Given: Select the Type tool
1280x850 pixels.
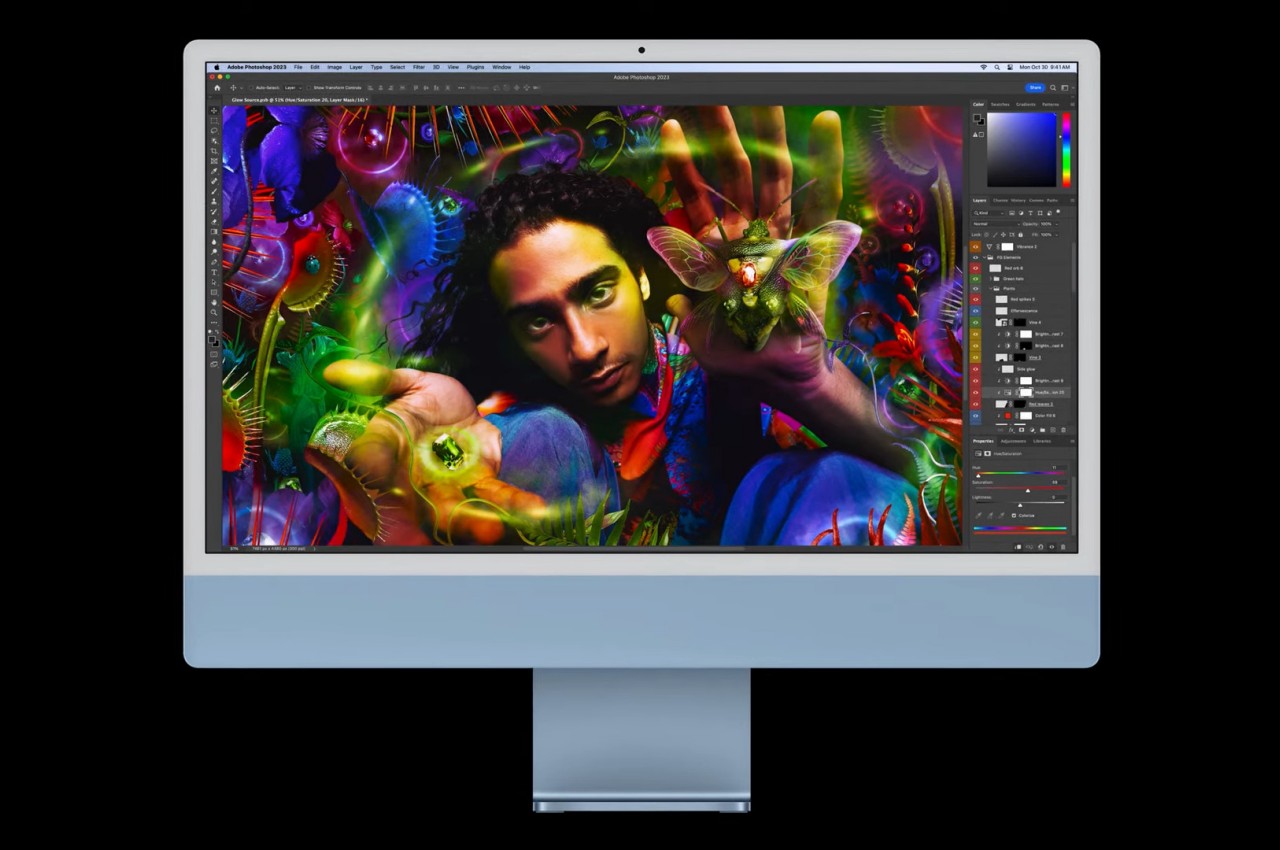Looking at the screenshot, I should pos(214,272).
